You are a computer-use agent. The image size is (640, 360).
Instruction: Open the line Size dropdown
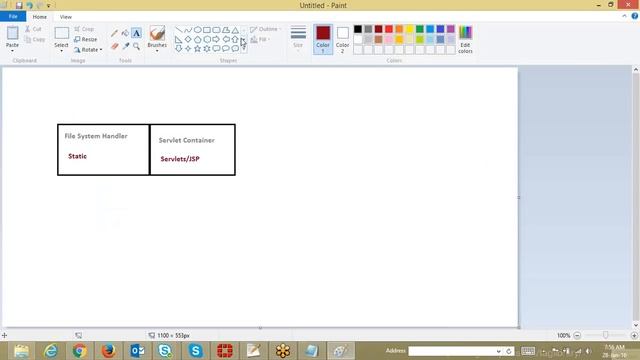(298, 38)
